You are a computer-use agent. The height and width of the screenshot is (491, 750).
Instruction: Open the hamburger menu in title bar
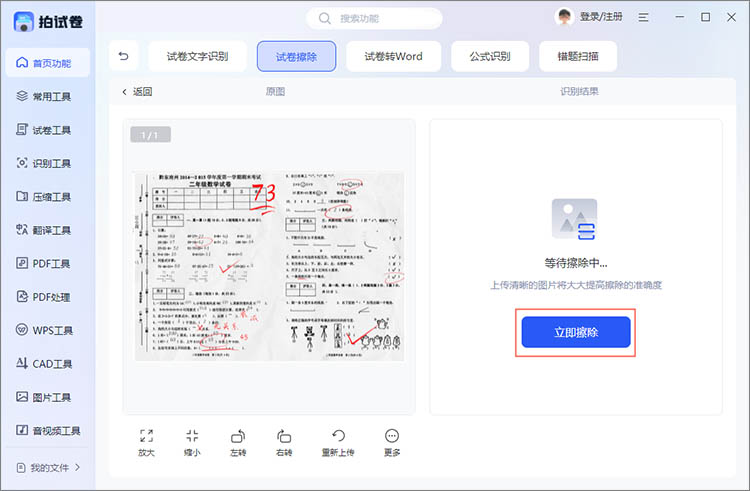click(645, 18)
